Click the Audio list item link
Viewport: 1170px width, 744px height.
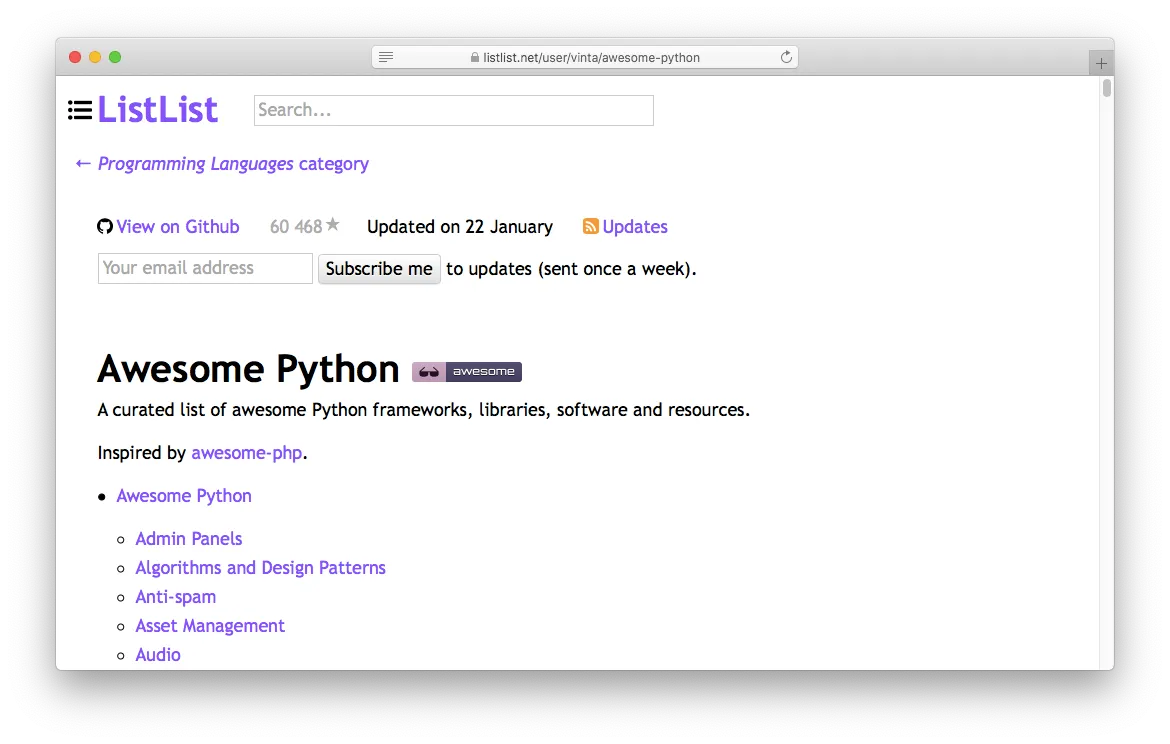pos(157,654)
